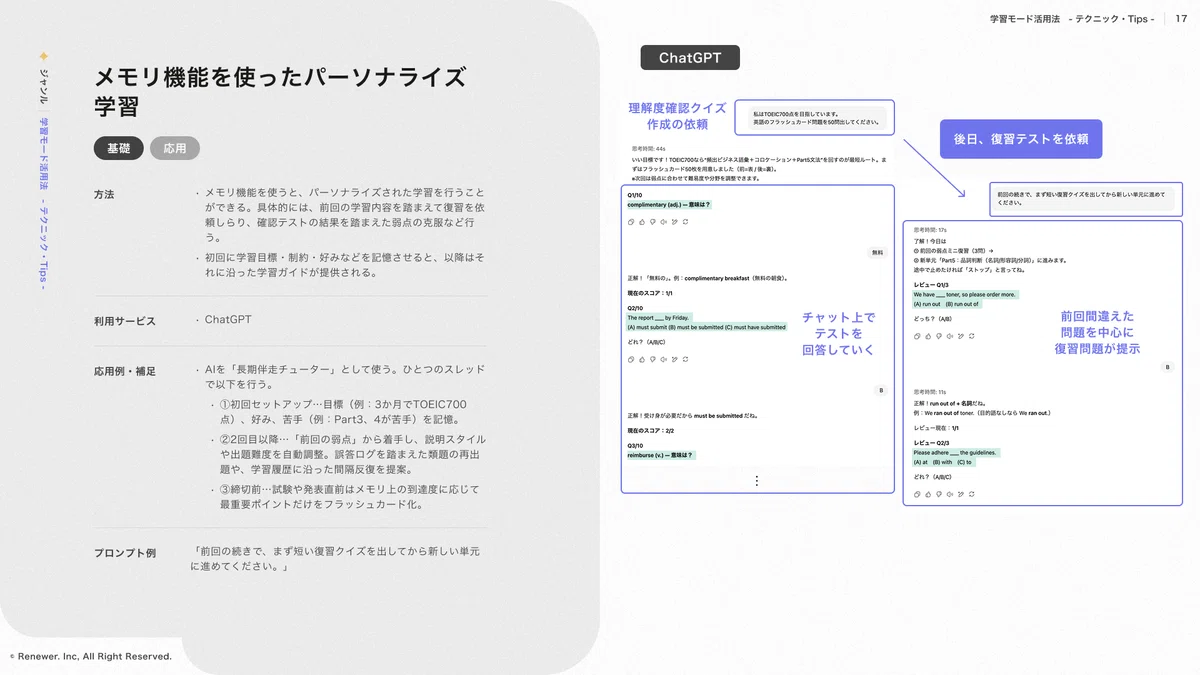Click the Renewer copyright footer text
Image resolution: width=1200 pixels, height=675 pixels.
91,656
